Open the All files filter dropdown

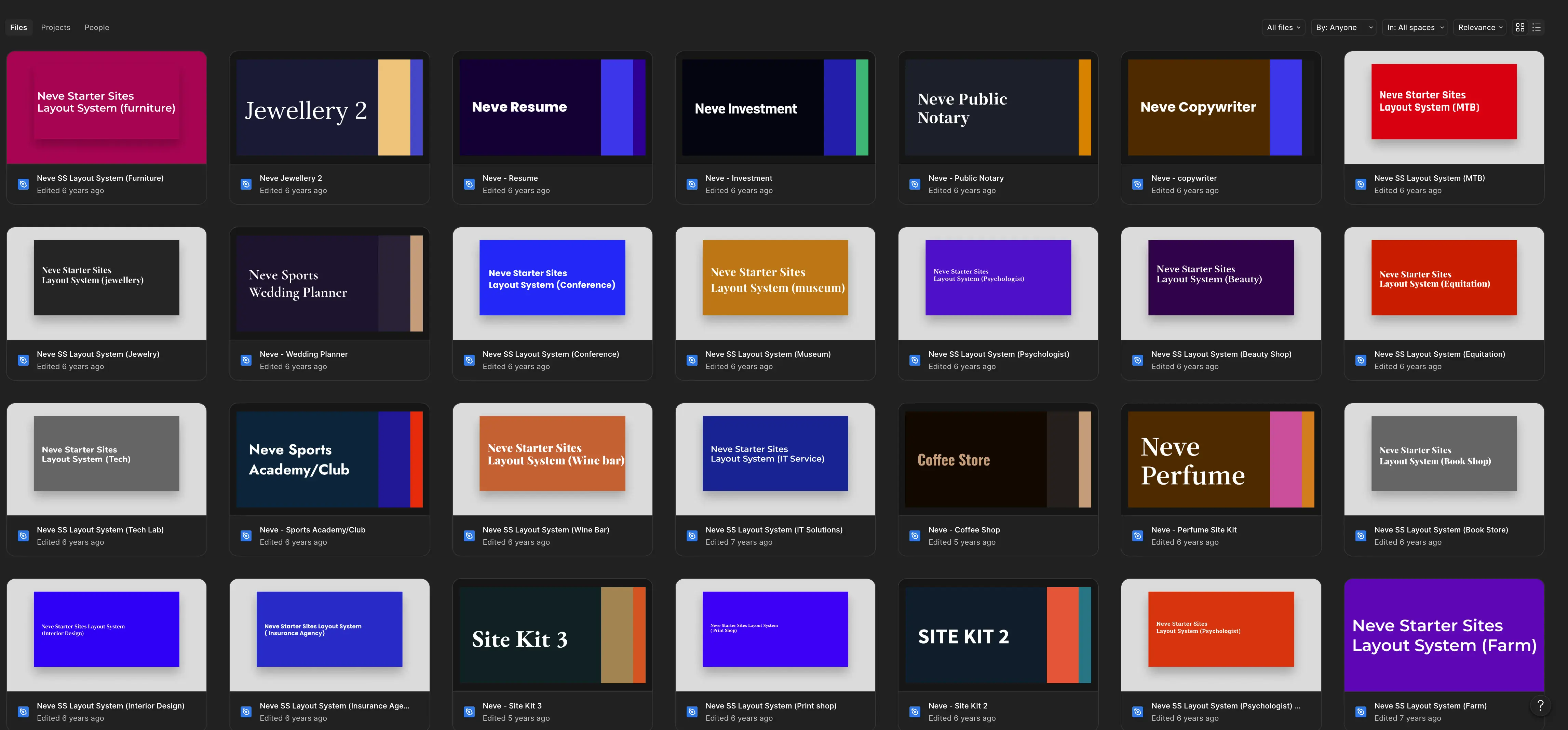pyautogui.click(x=1283, y=27)
